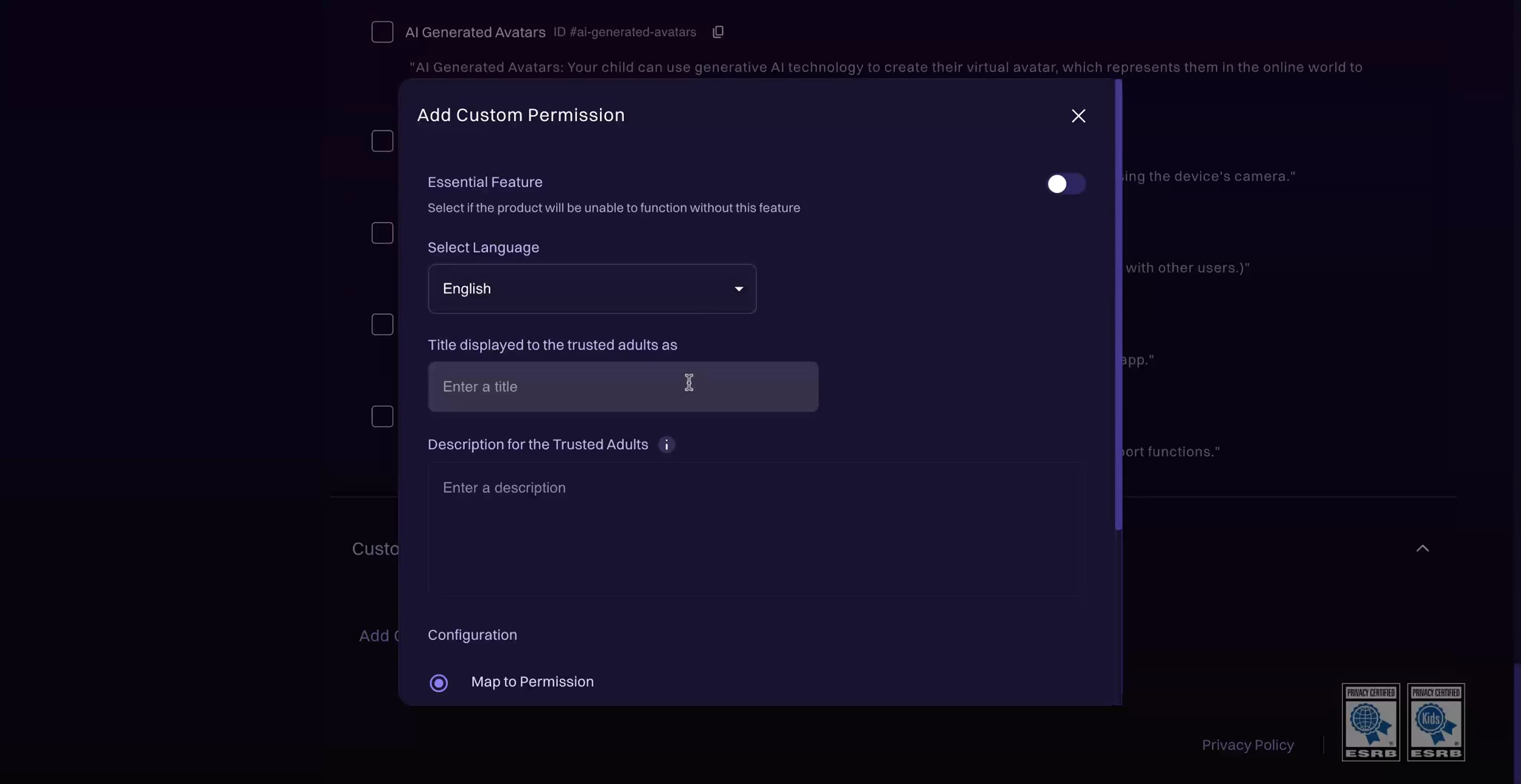Image resolution: width=1521 pixels, height=784 pixels.
Task: Click the Enter a title field
Action: [622, 387]
